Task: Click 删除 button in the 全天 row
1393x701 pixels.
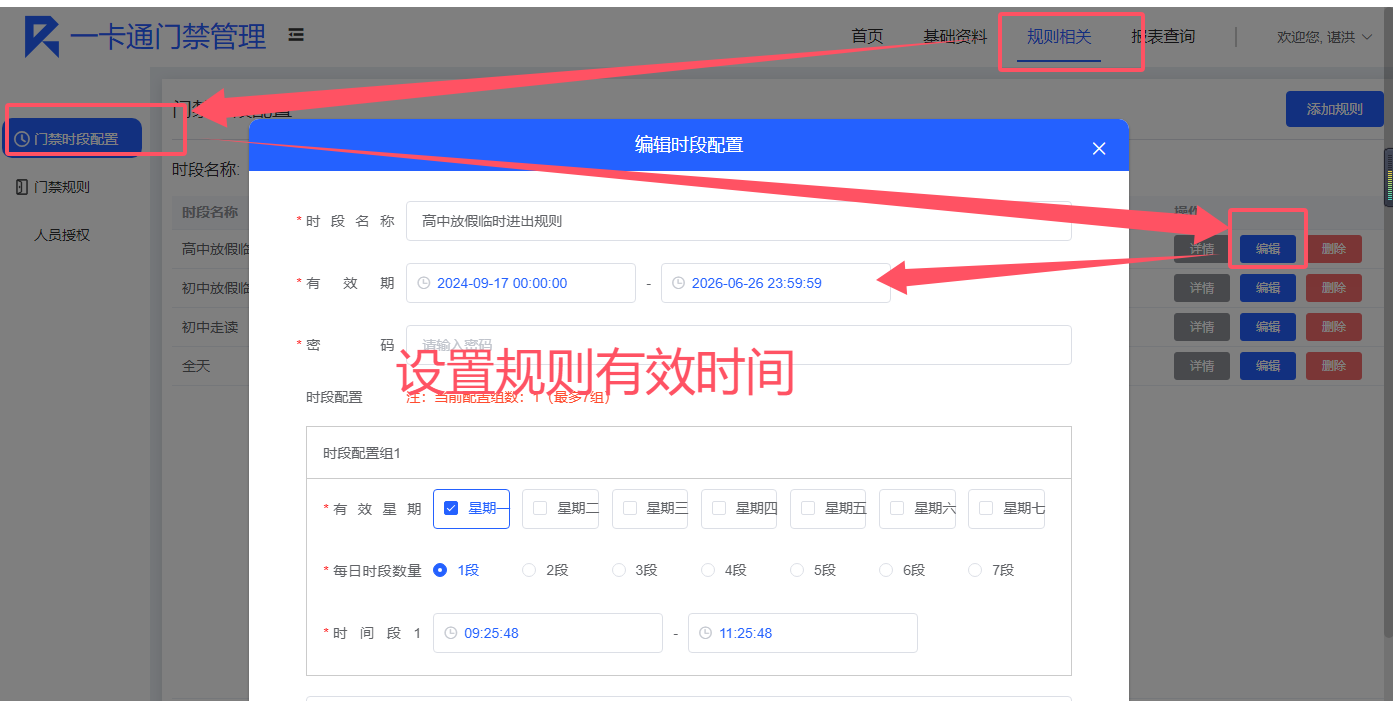Action: pyautogui.click(x=1333, y=366)
